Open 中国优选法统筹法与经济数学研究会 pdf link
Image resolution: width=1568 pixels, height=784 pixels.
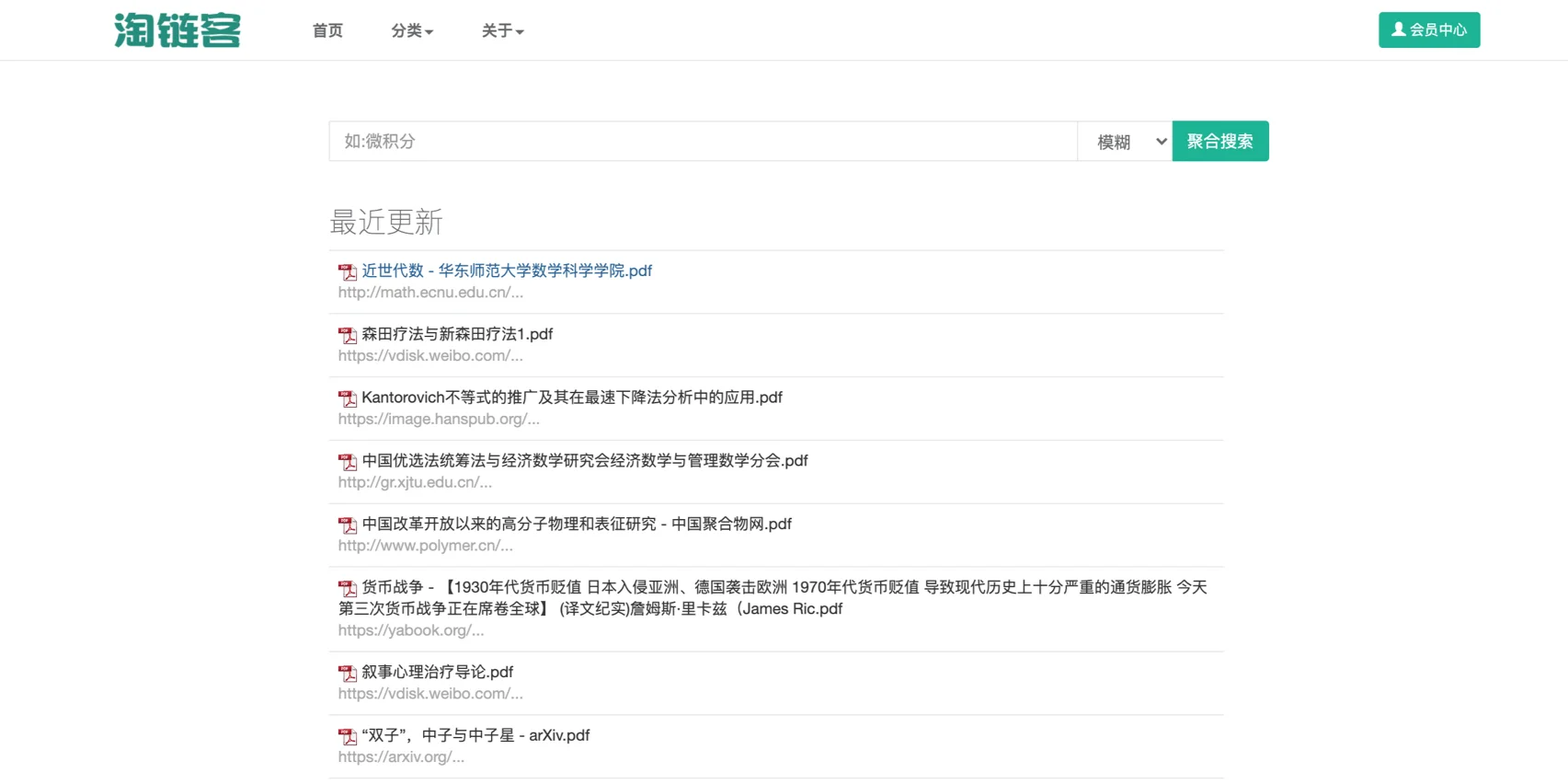(585, 461)
